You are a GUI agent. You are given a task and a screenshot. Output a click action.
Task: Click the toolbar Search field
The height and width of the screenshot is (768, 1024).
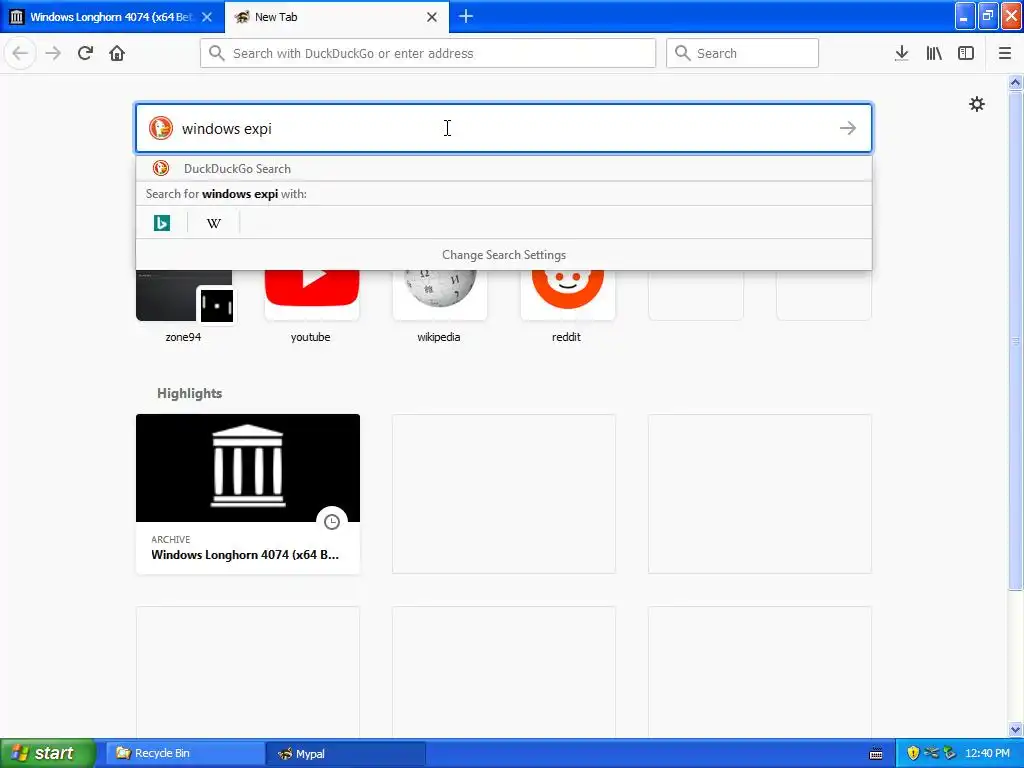tap(742, 53)
